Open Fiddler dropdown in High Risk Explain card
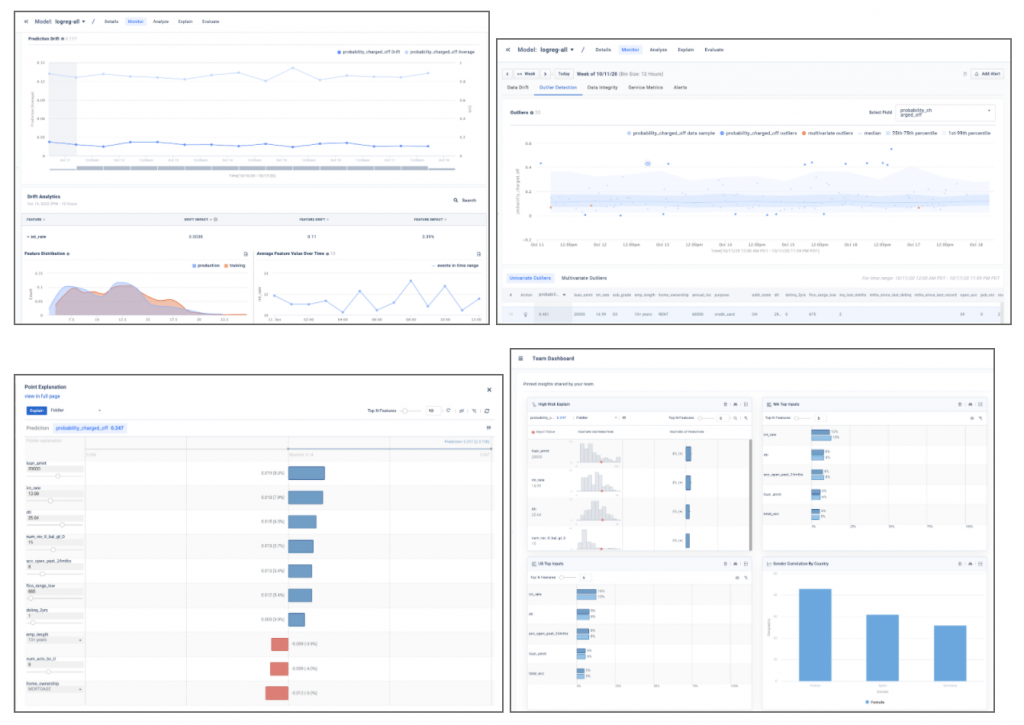1024x725 pixels. coord(596,418)
